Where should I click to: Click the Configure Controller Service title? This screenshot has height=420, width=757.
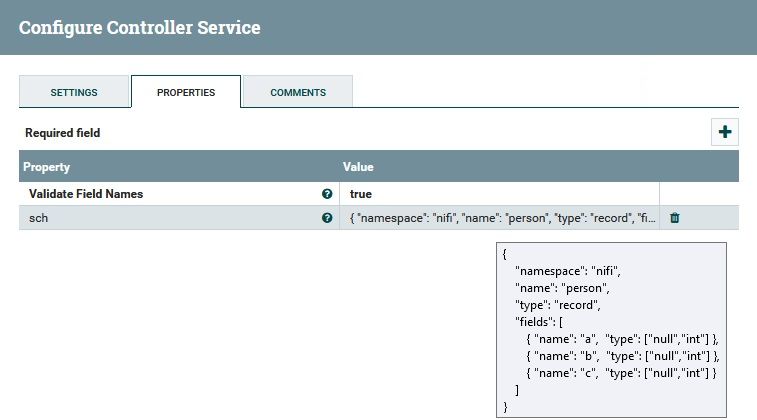139,28
